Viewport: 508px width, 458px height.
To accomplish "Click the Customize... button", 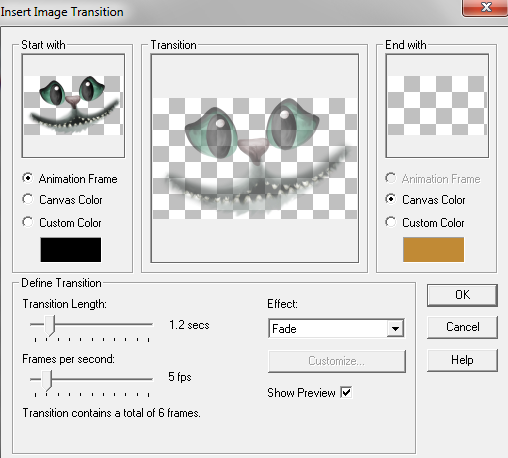I will point(337,361).
